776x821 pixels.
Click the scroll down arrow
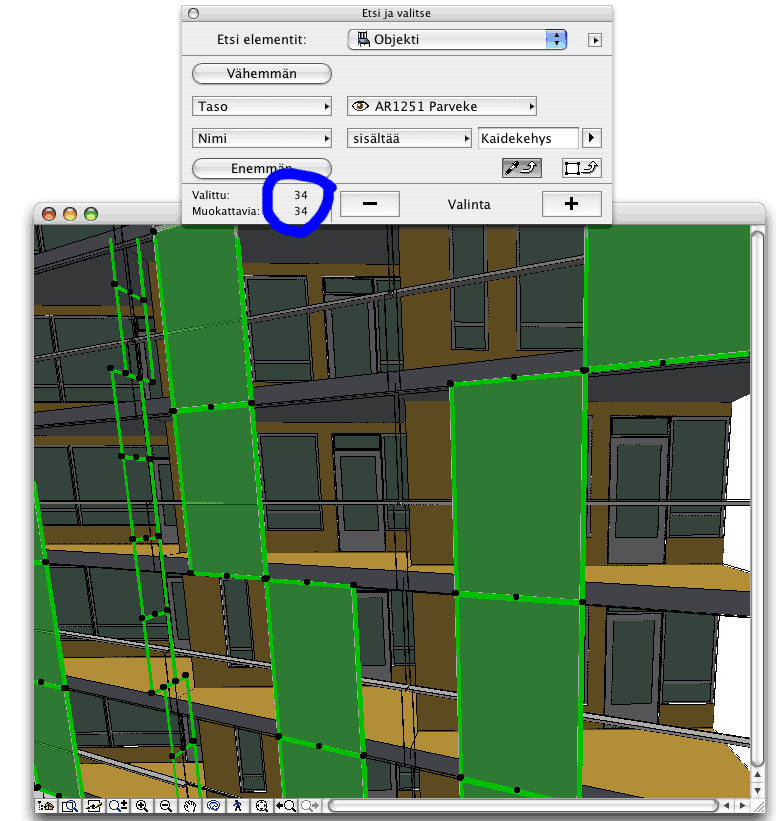tap(757, 790)
